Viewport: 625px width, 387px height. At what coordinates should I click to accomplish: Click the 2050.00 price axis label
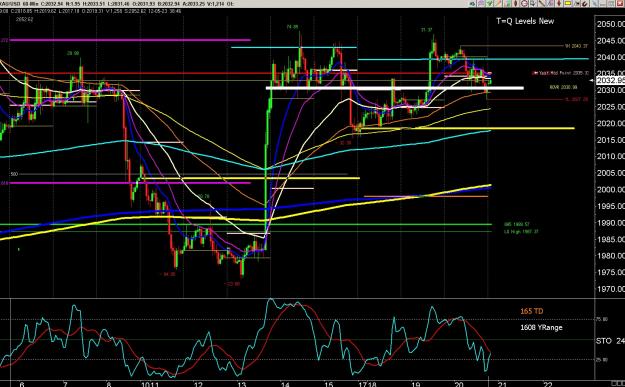click(x=610, y=24)
